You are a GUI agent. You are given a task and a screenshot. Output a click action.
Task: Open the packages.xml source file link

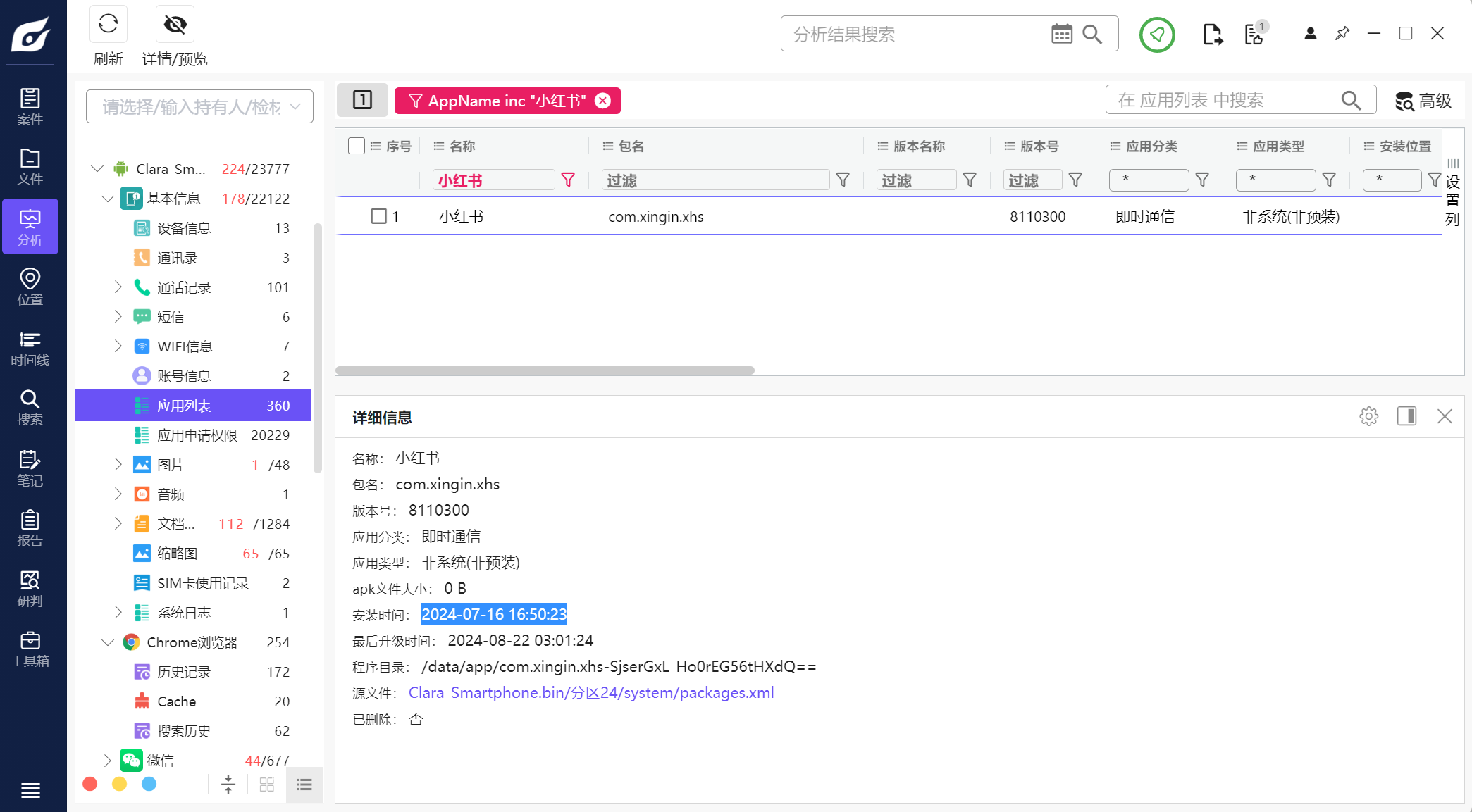point(590,693)
